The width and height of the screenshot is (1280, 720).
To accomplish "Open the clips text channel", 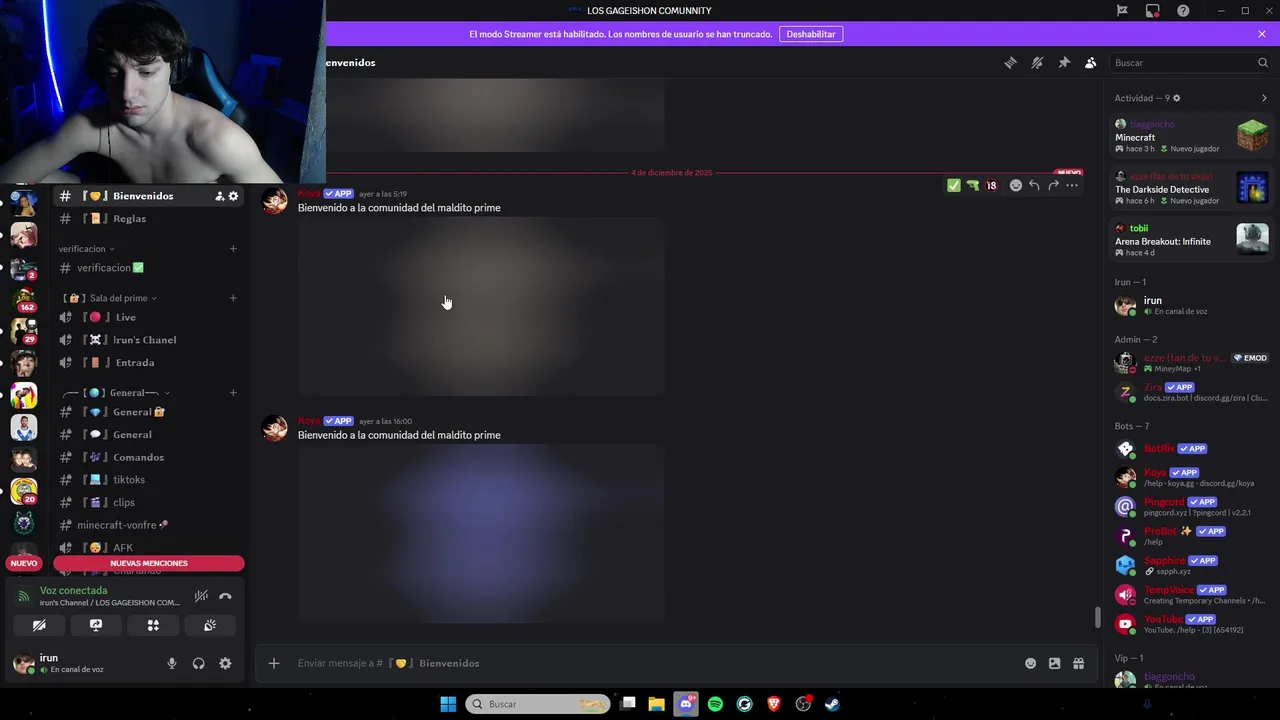I will [148, 502].
